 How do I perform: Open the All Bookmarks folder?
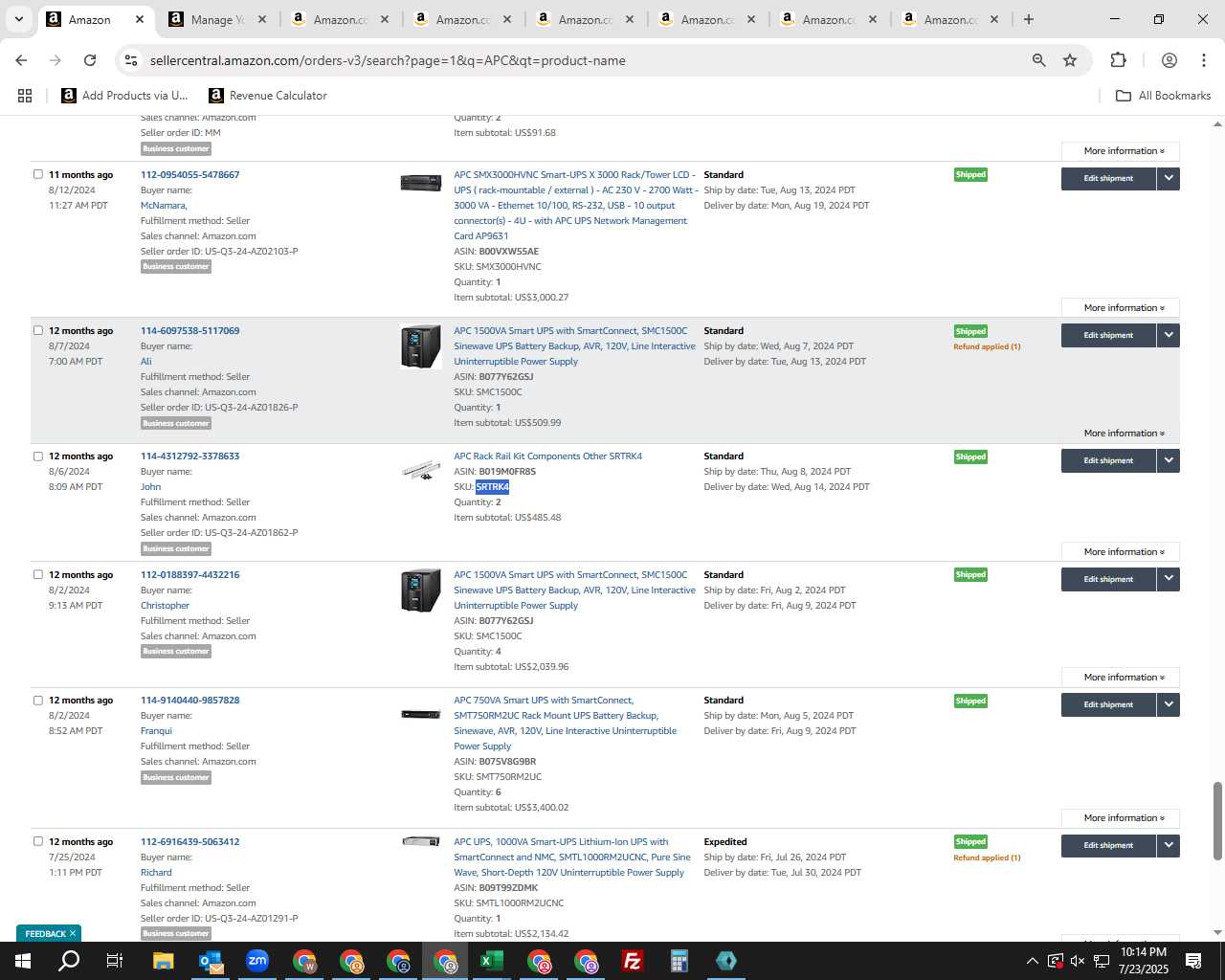point(1164,96)
